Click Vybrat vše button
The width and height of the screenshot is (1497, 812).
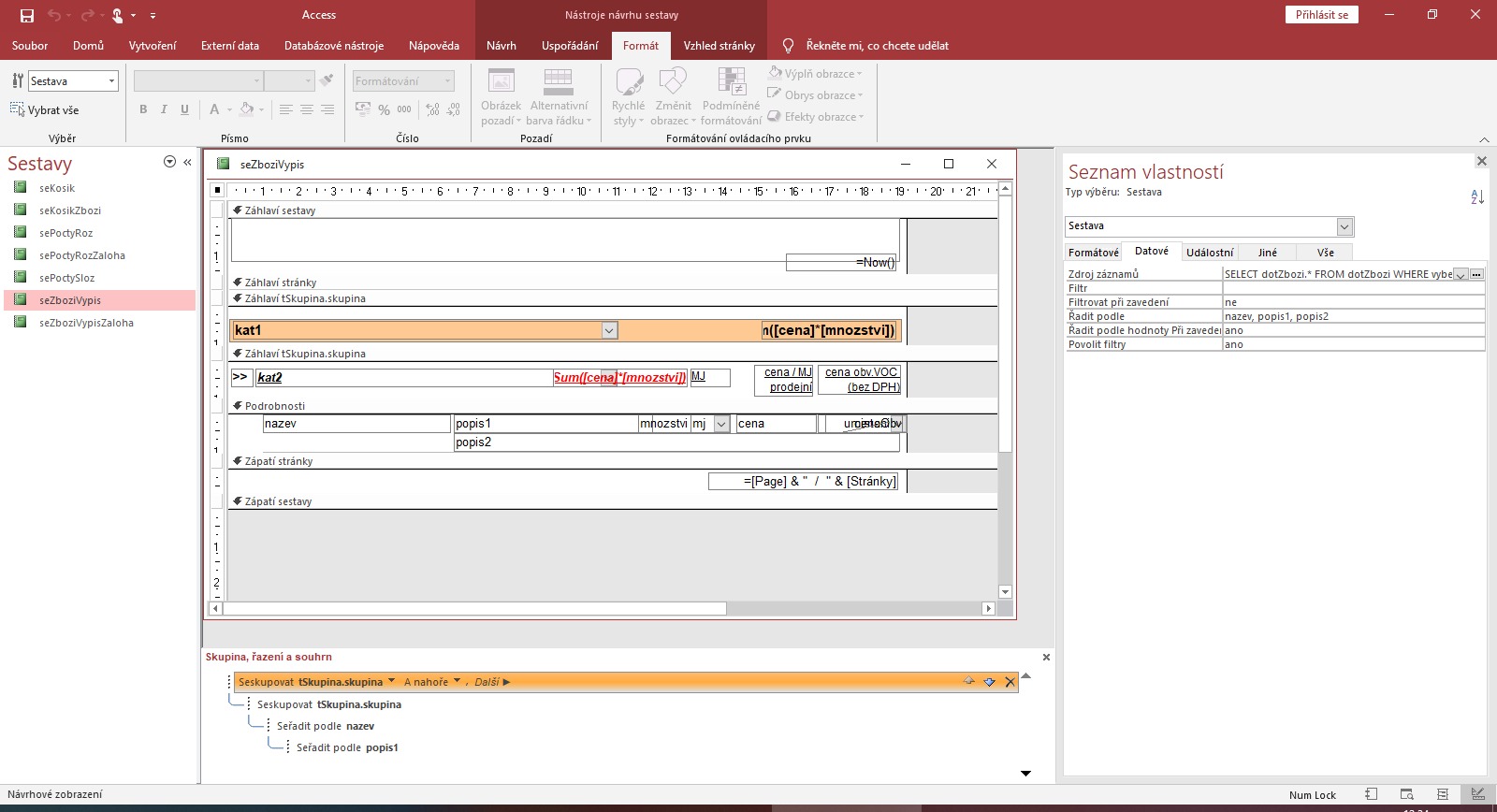[x=45, y=110]
